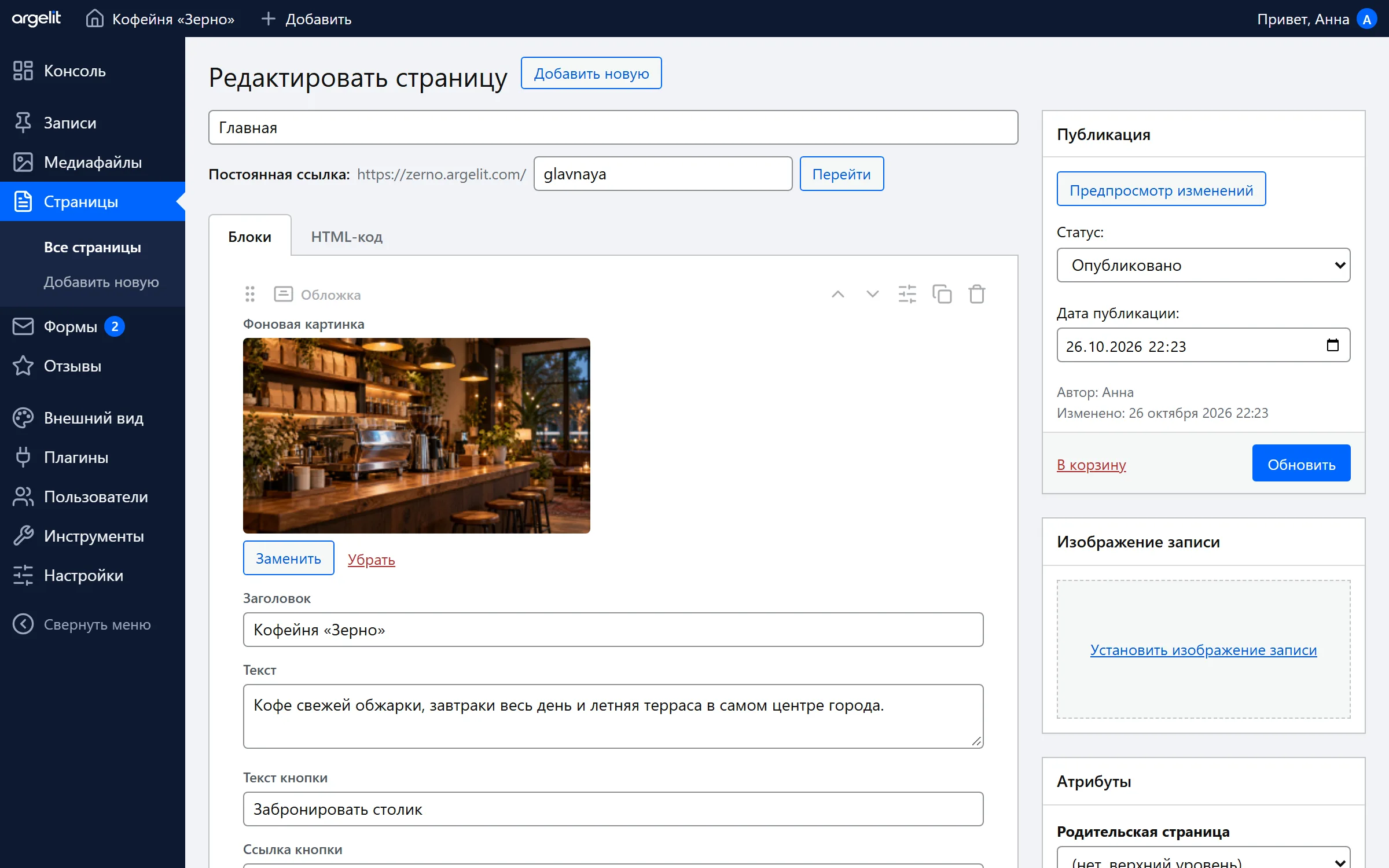Click the Добавить новую button beside the heading

[x=591, y=73]
